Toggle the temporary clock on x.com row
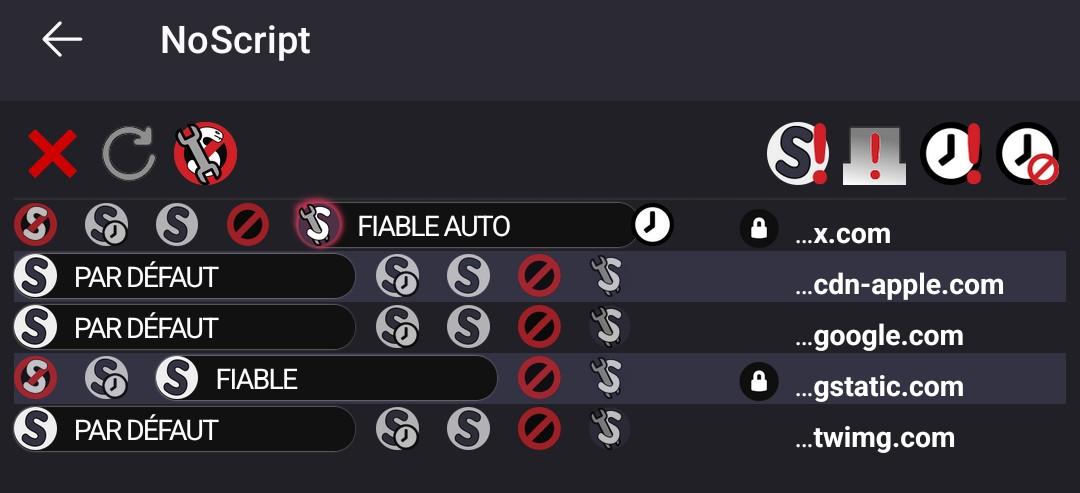1080x493 pixels. [x=652, y=226]
